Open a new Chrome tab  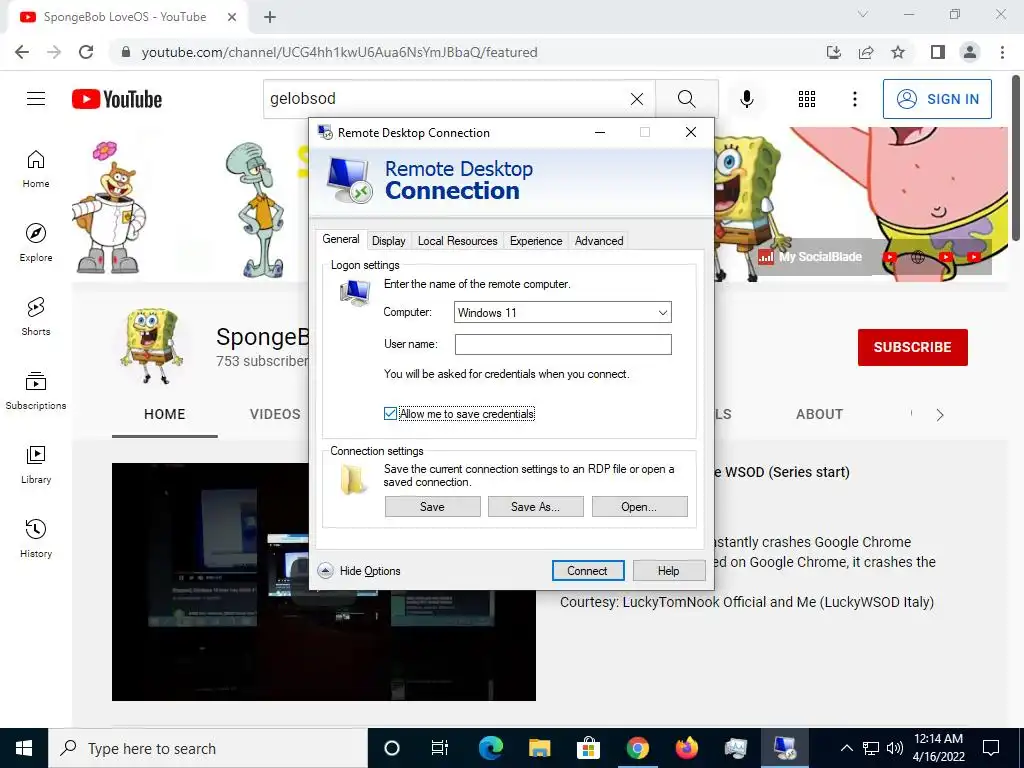(270, 17)
